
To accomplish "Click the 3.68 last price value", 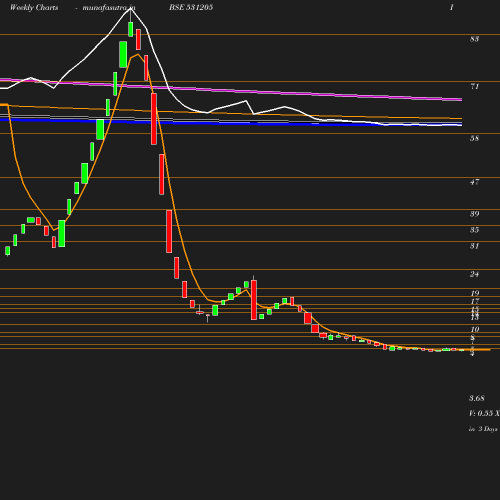I will click(477, 398).
